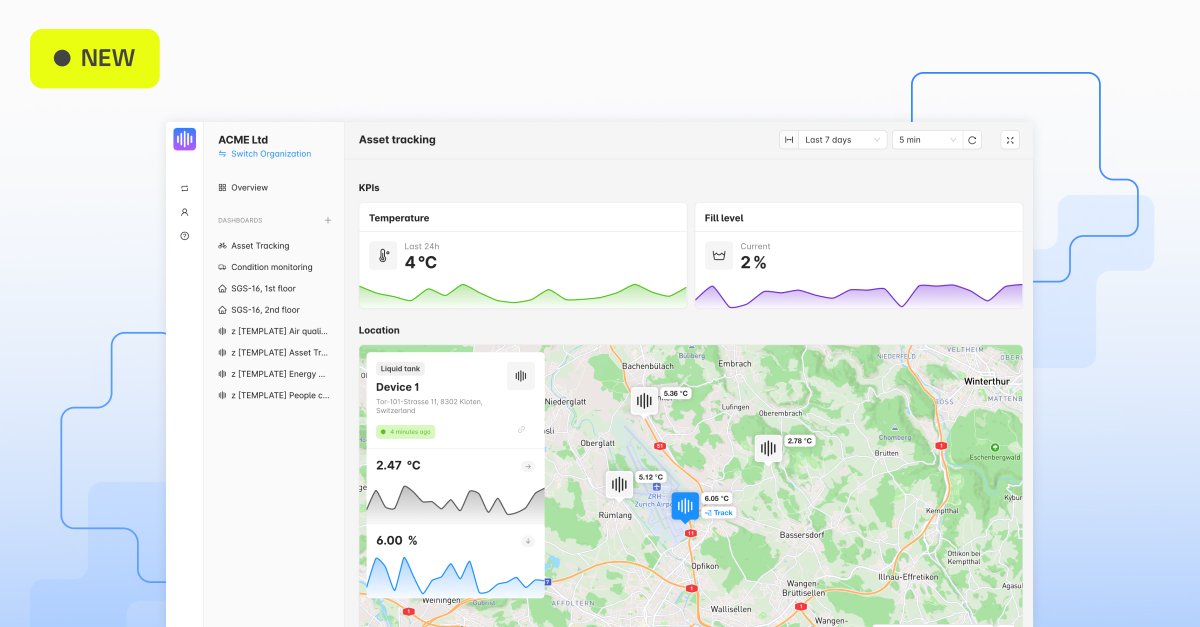Click the Liquid tank tag

401,369
